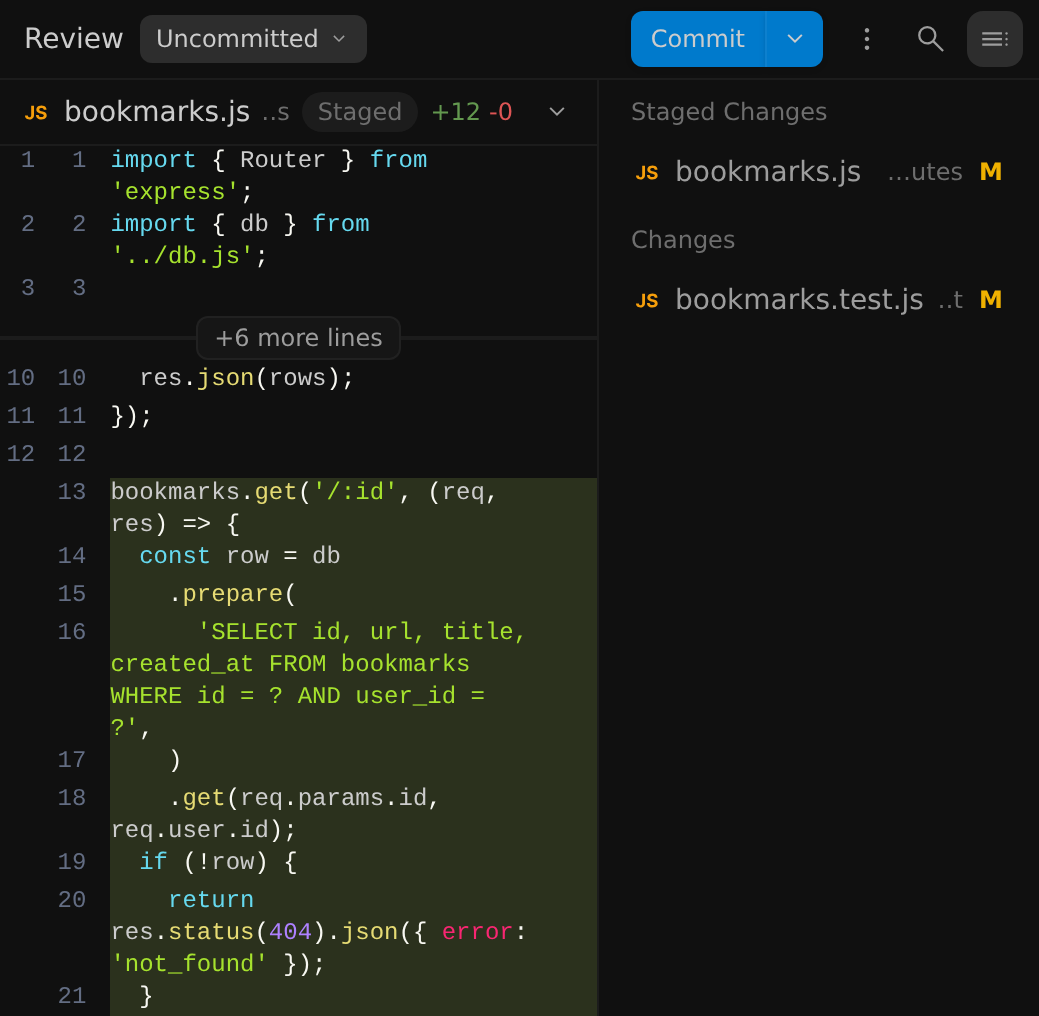Viewport: 1039px width, 1016px height.
Task: Click the './db.js' import string
Action: click(x=182, y=256)
